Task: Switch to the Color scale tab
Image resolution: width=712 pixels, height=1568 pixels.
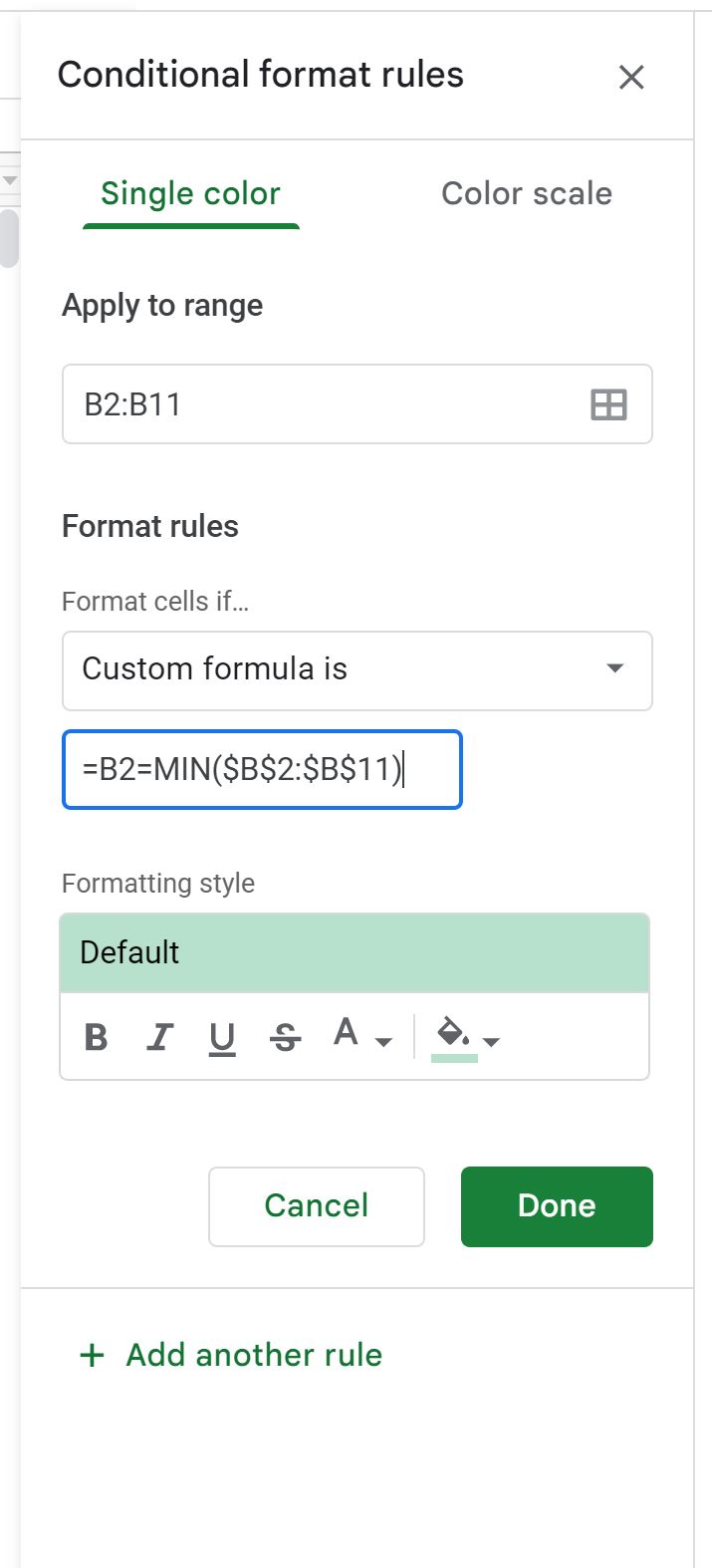Action: 526,193
